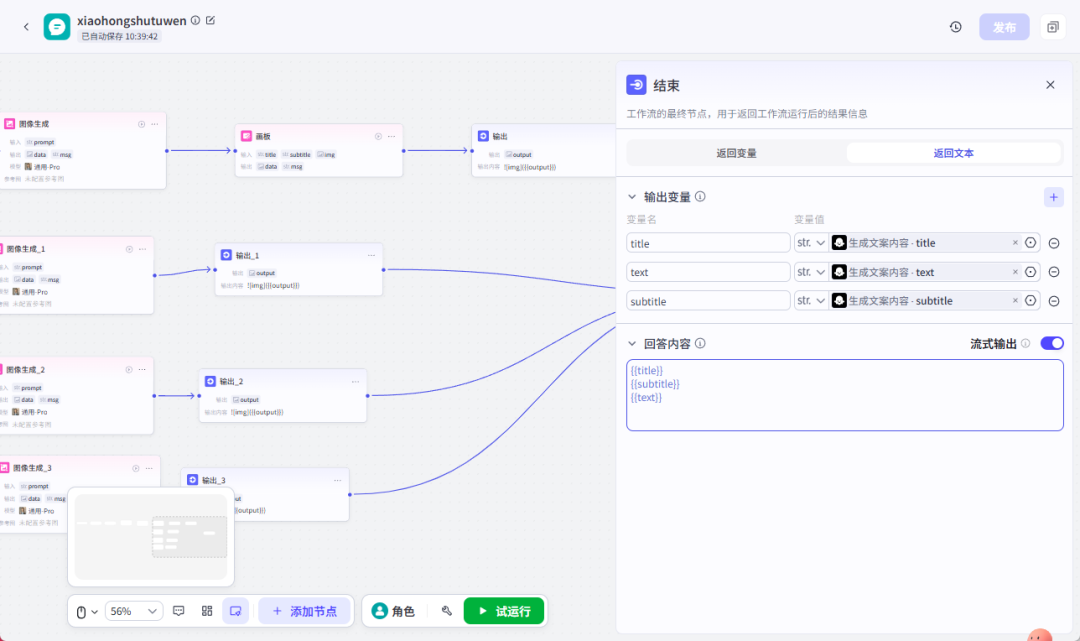Open more options on 图像生成_1 node
Screen dimensions: 1080x641
[142, 249]
